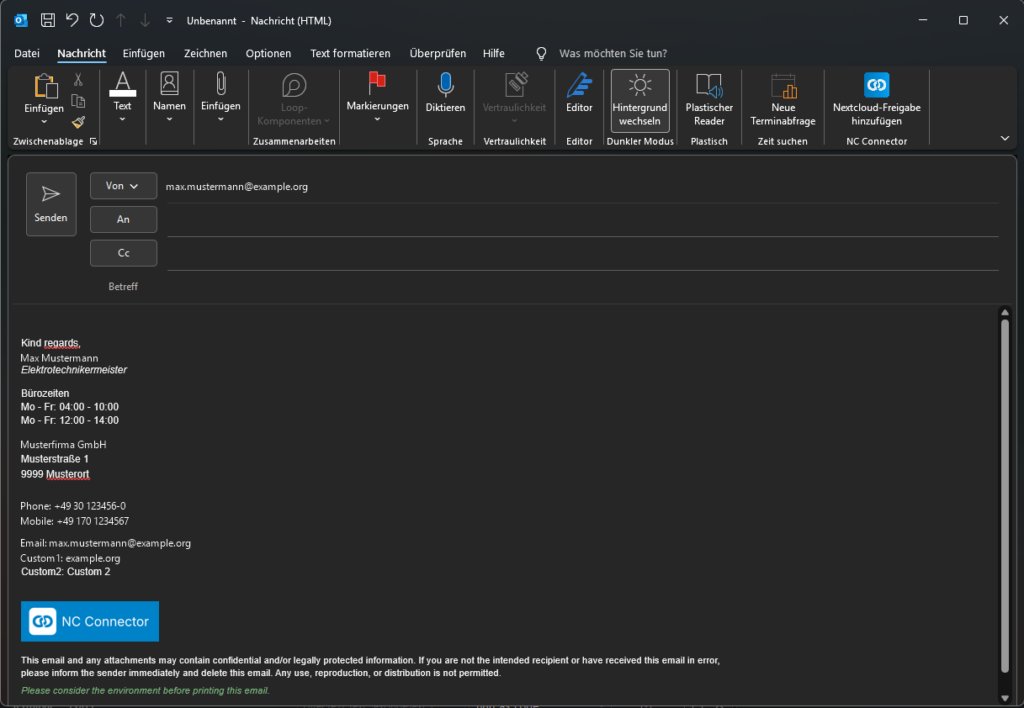Screen dimensions: 1024x708
Task: Collapse the ribbon with the chevron
Action: tap(1005, 138)
